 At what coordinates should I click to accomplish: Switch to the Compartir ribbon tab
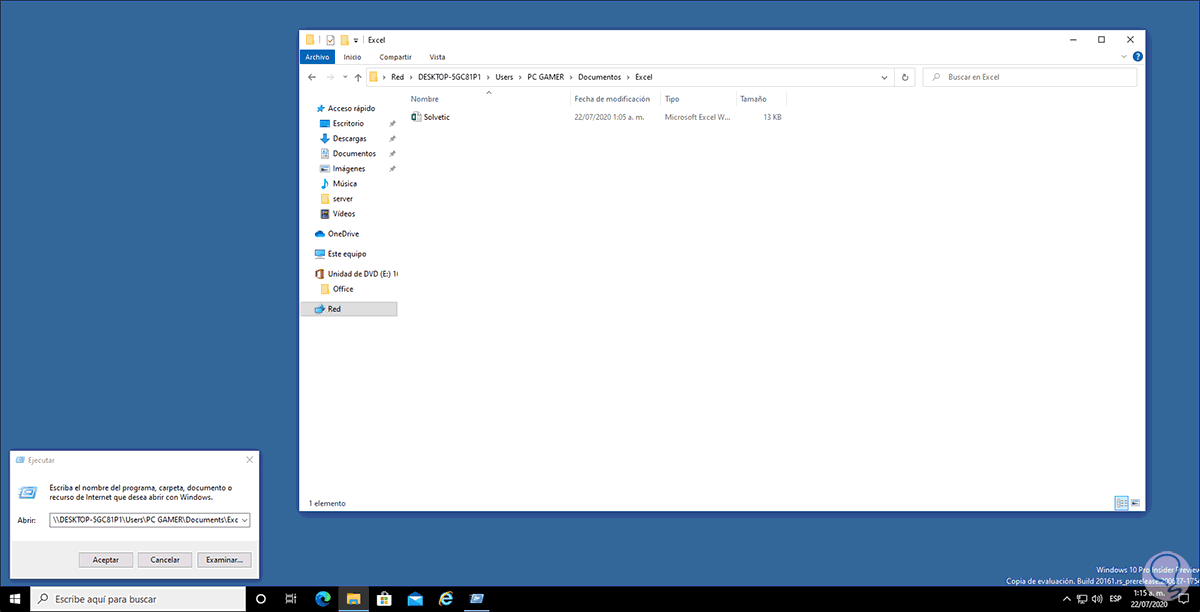[x=395, y=57]
